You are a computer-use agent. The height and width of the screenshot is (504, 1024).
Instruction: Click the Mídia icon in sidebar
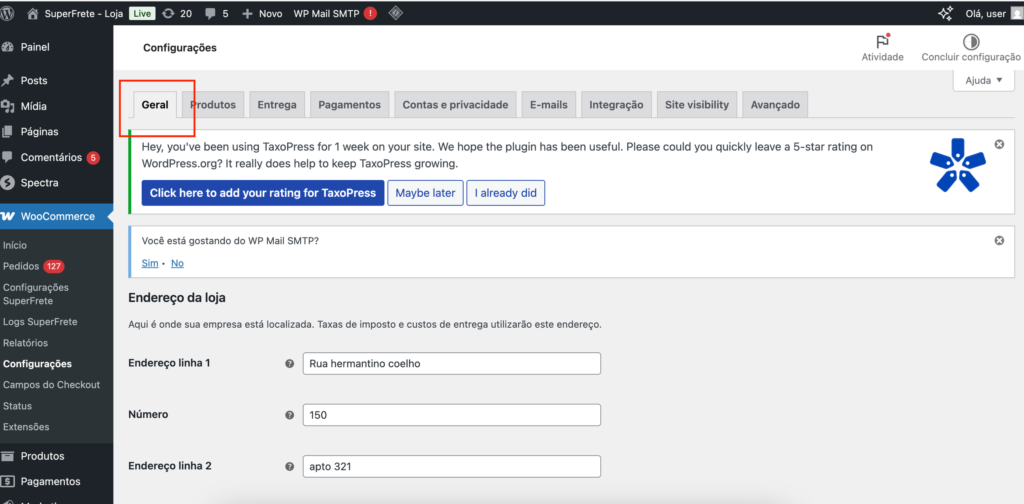click(8, 106)
